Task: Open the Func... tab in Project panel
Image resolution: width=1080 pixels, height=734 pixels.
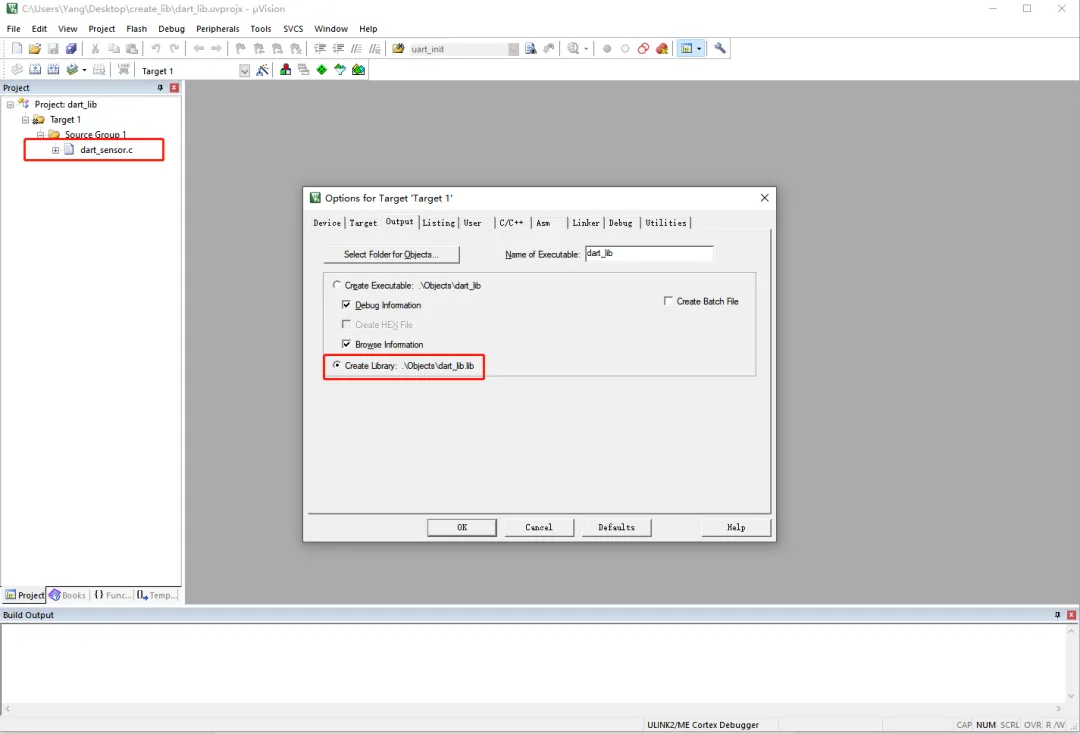Action: click(112, 595)
